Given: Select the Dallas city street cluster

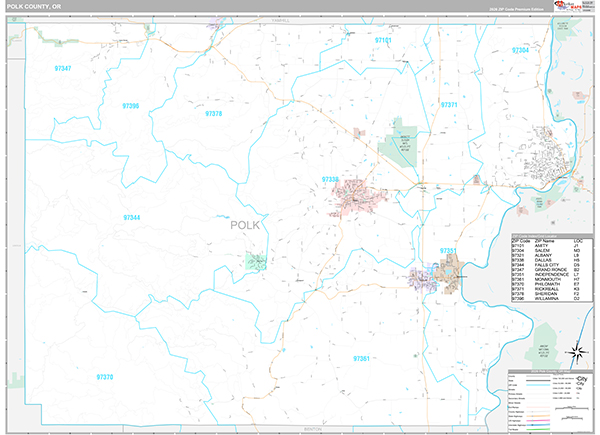Looking at the screenshot, I should click(357, 197).
